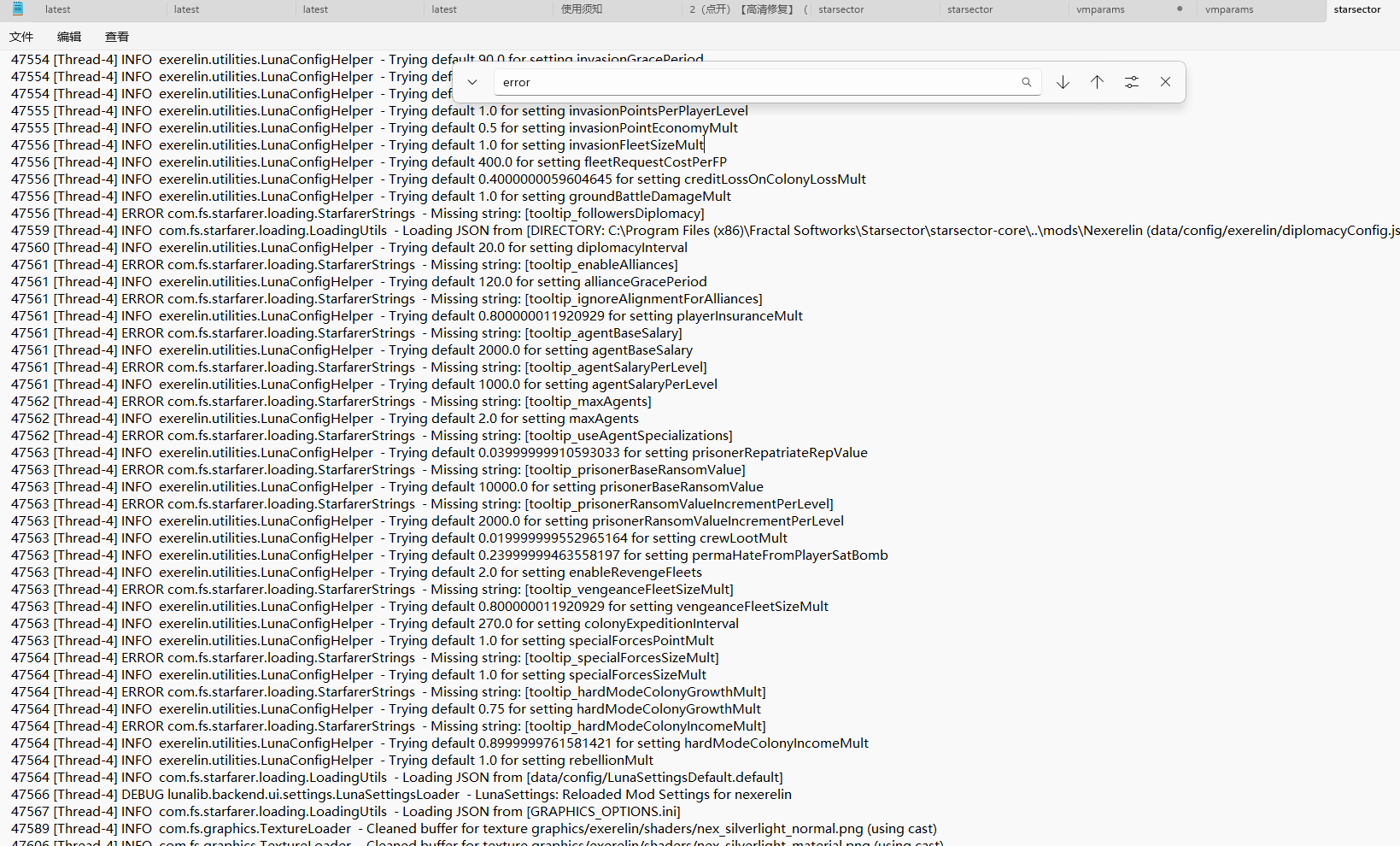
Task: Click the unsaved-changes dot on the vmparams tab
Action: pyautogui.click(x=1180, y=9)
